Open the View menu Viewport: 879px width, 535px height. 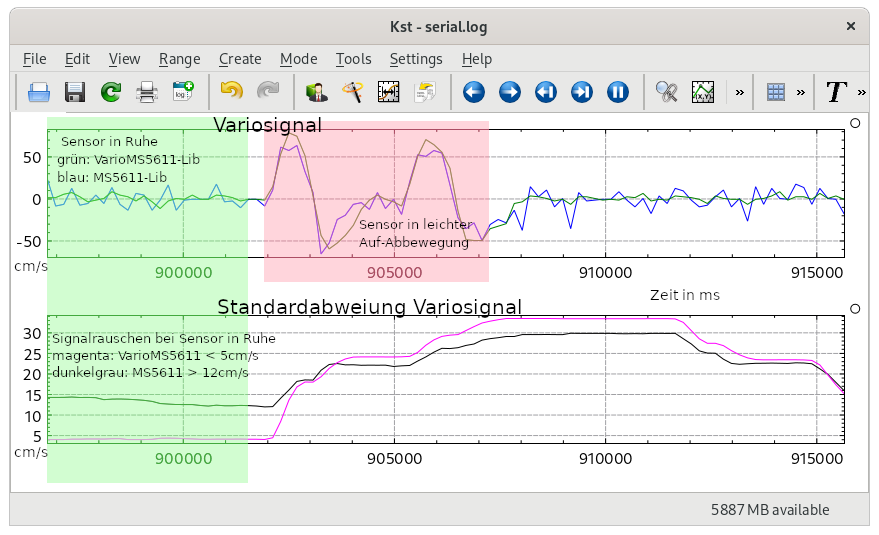tap(124, 59)
